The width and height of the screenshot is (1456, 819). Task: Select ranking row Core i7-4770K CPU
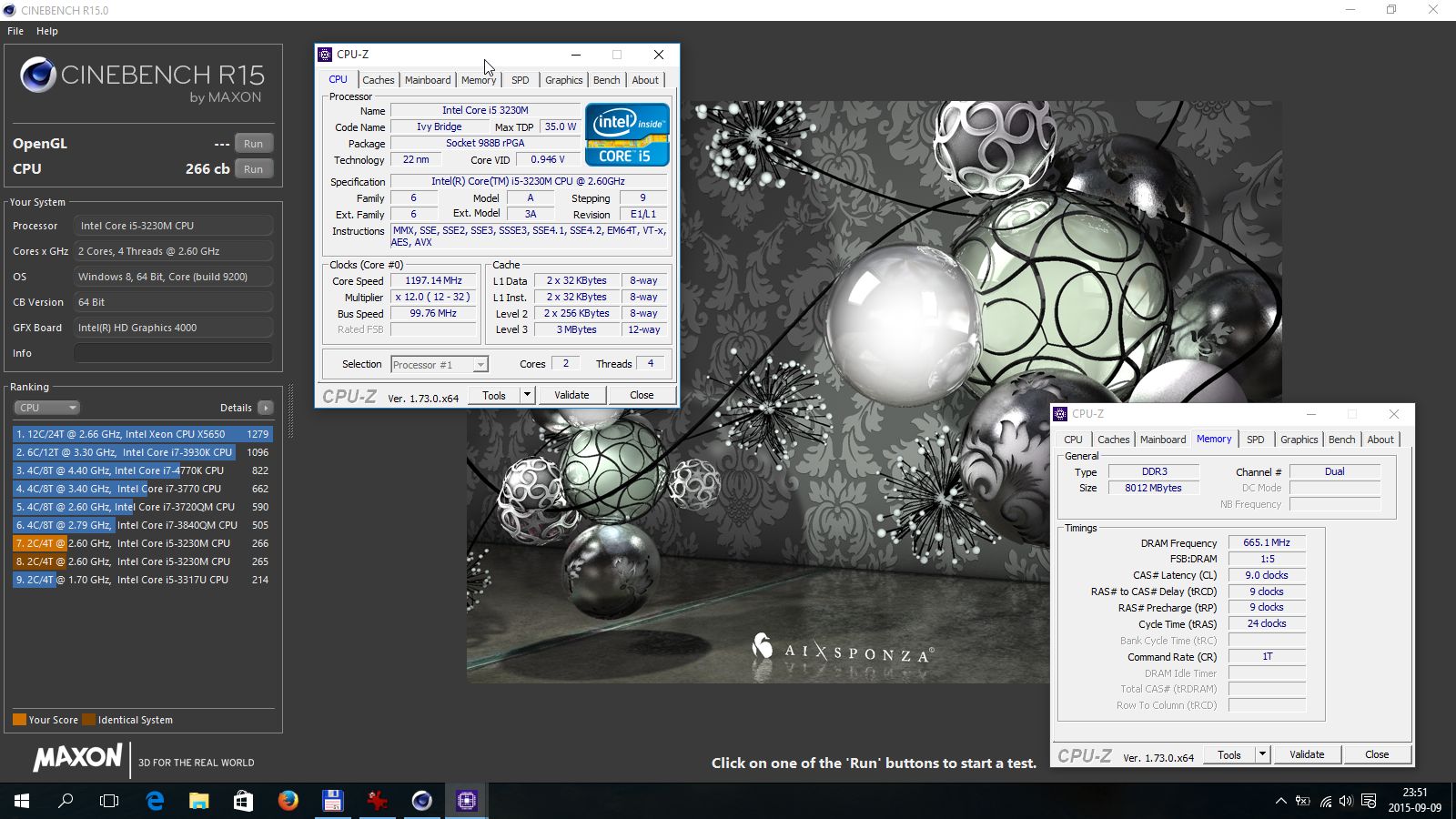(x=142, y=470)
